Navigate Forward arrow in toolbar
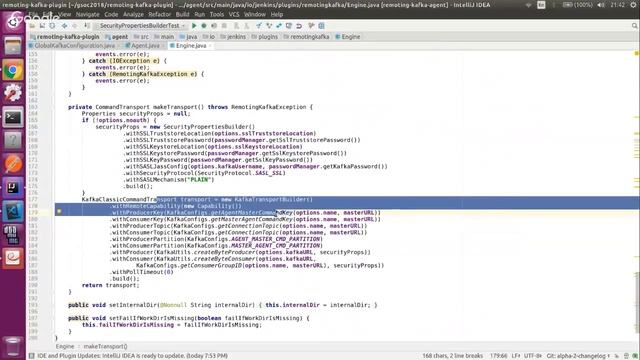The width and height of the screenshot is (640, 360). click(75, 26)
